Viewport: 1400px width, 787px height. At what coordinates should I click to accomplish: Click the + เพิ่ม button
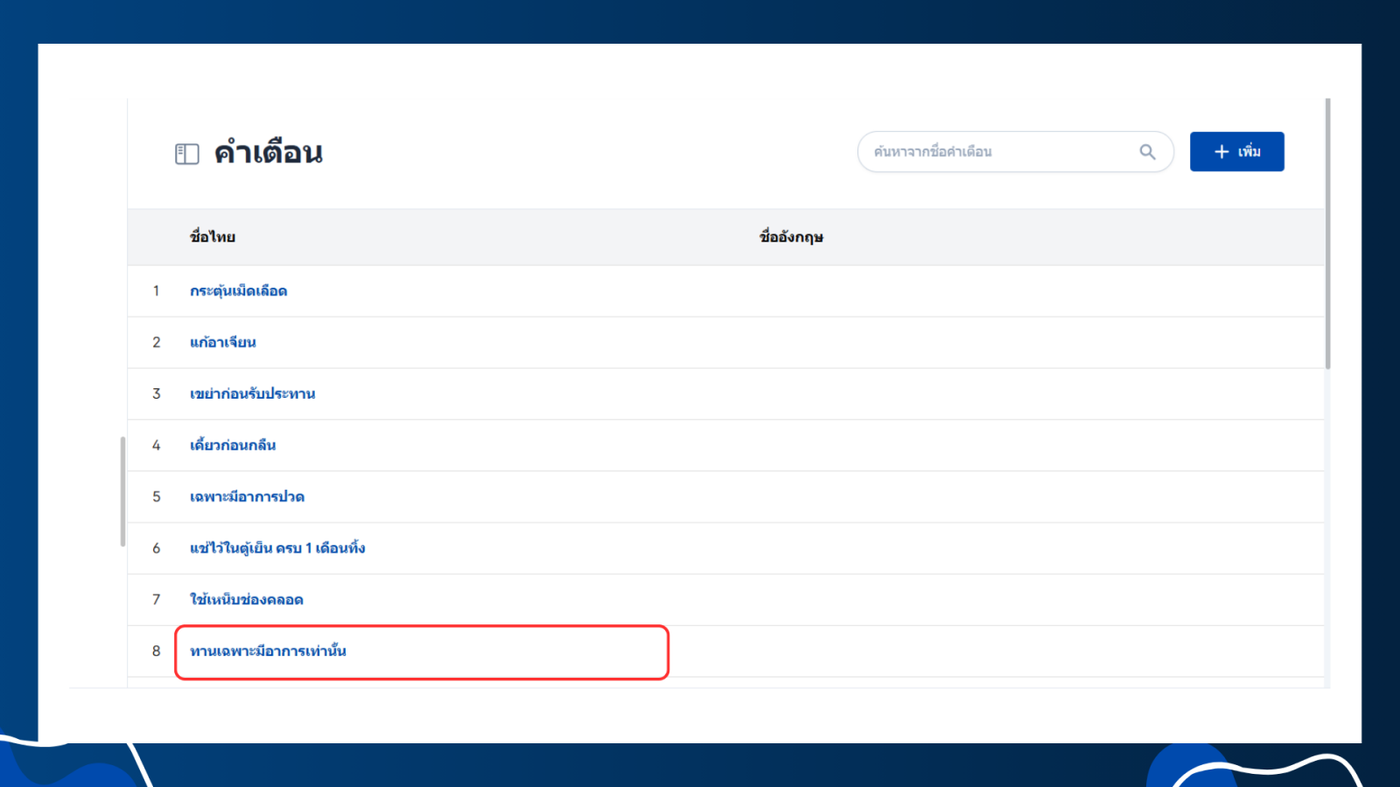pos(1237,152)
